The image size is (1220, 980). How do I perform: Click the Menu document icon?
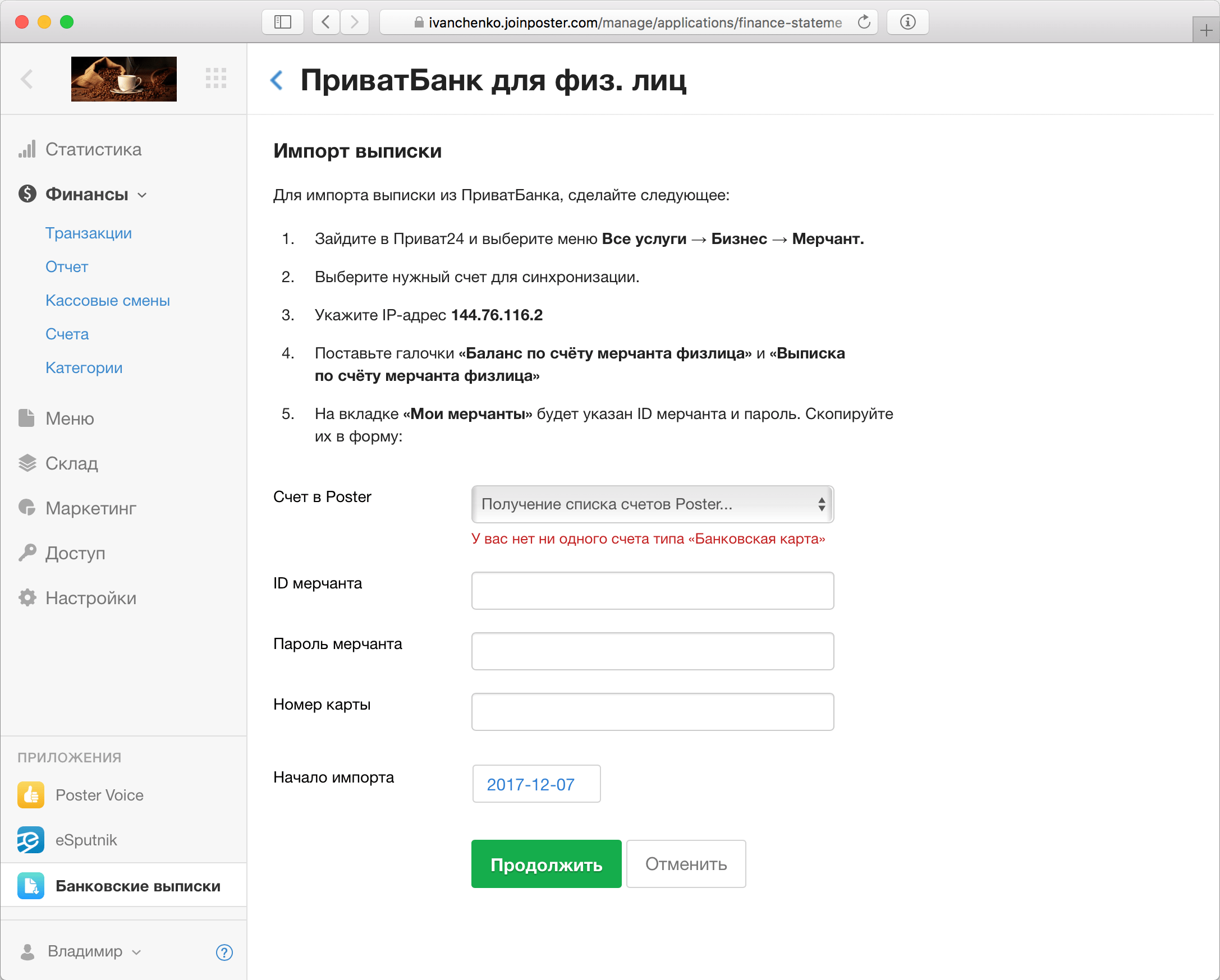[26, 418]
